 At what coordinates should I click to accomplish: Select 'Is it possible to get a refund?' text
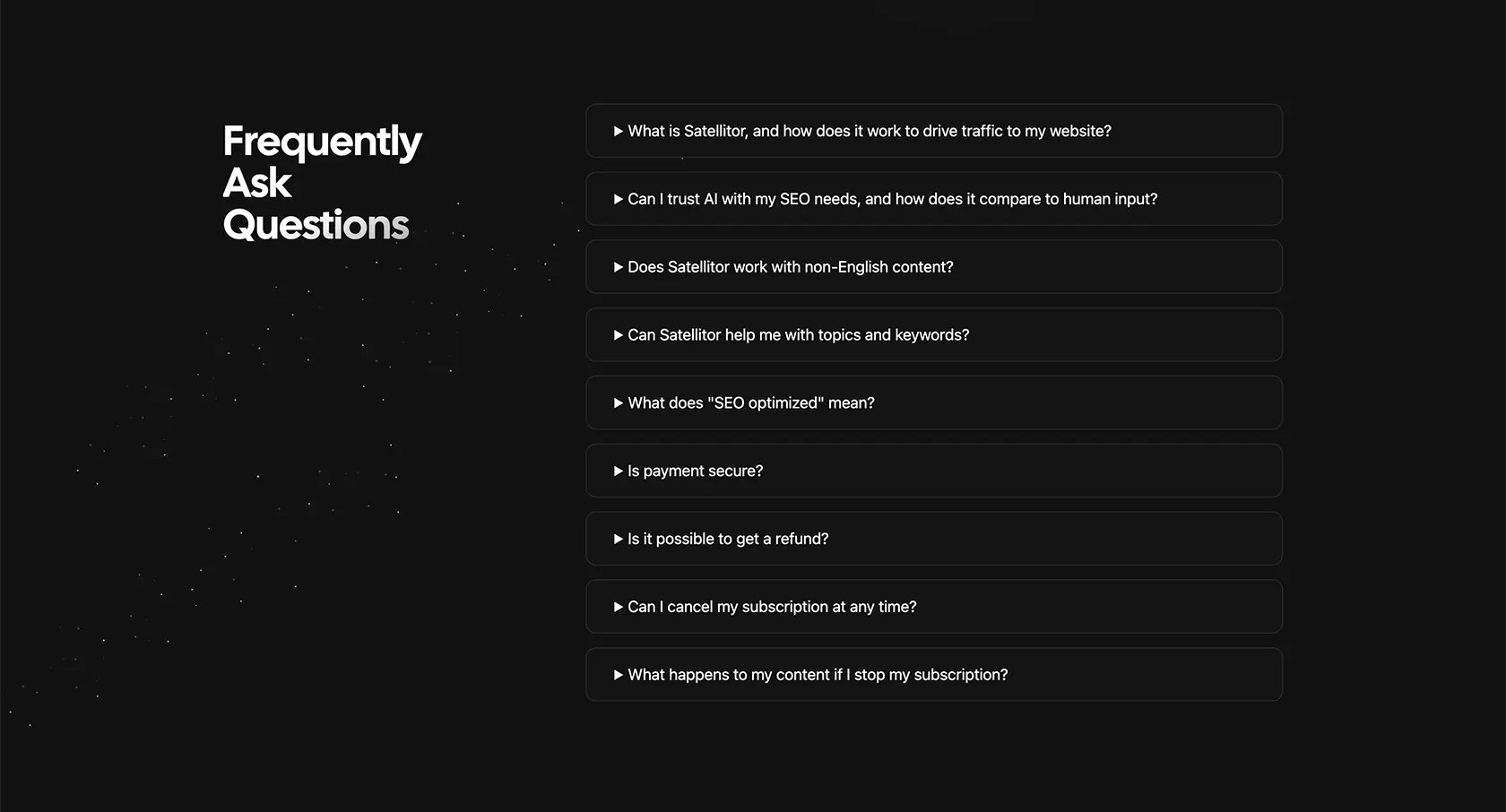(x=728, y=539)
